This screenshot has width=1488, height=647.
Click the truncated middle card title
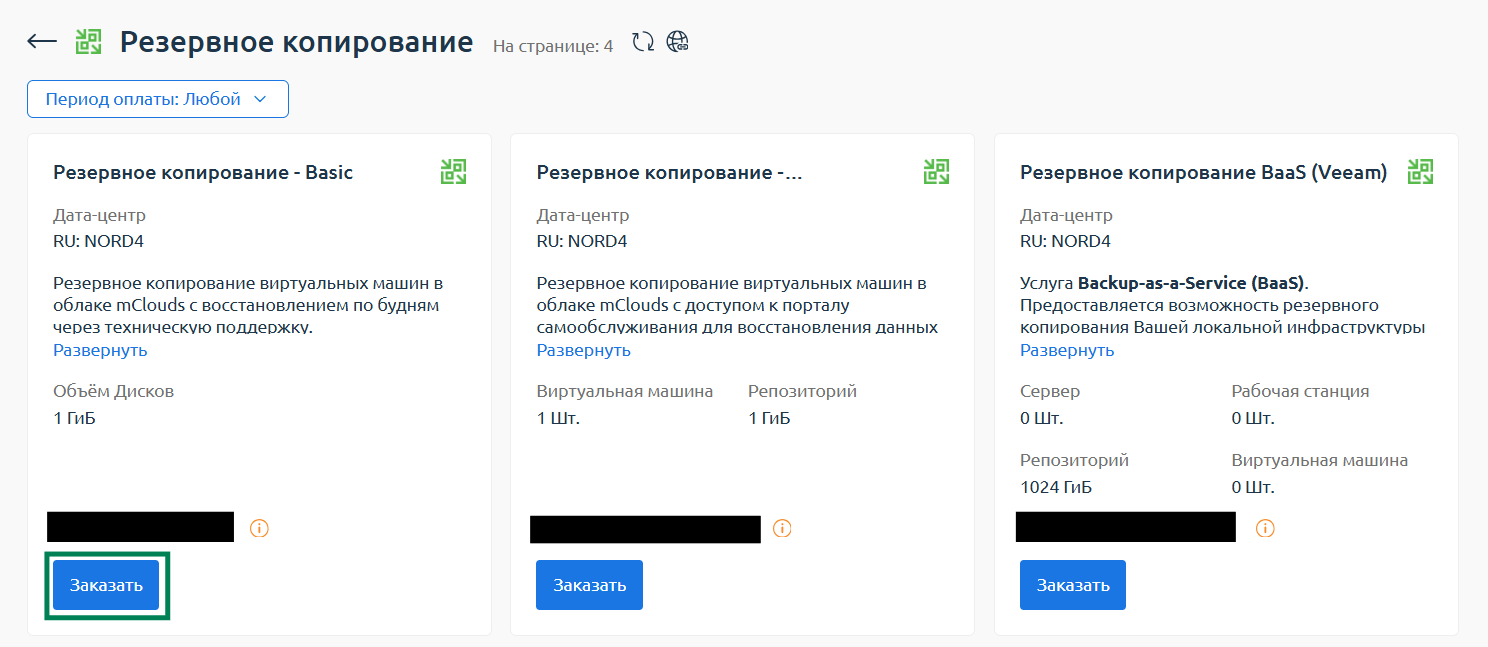[x=669, y=173]
